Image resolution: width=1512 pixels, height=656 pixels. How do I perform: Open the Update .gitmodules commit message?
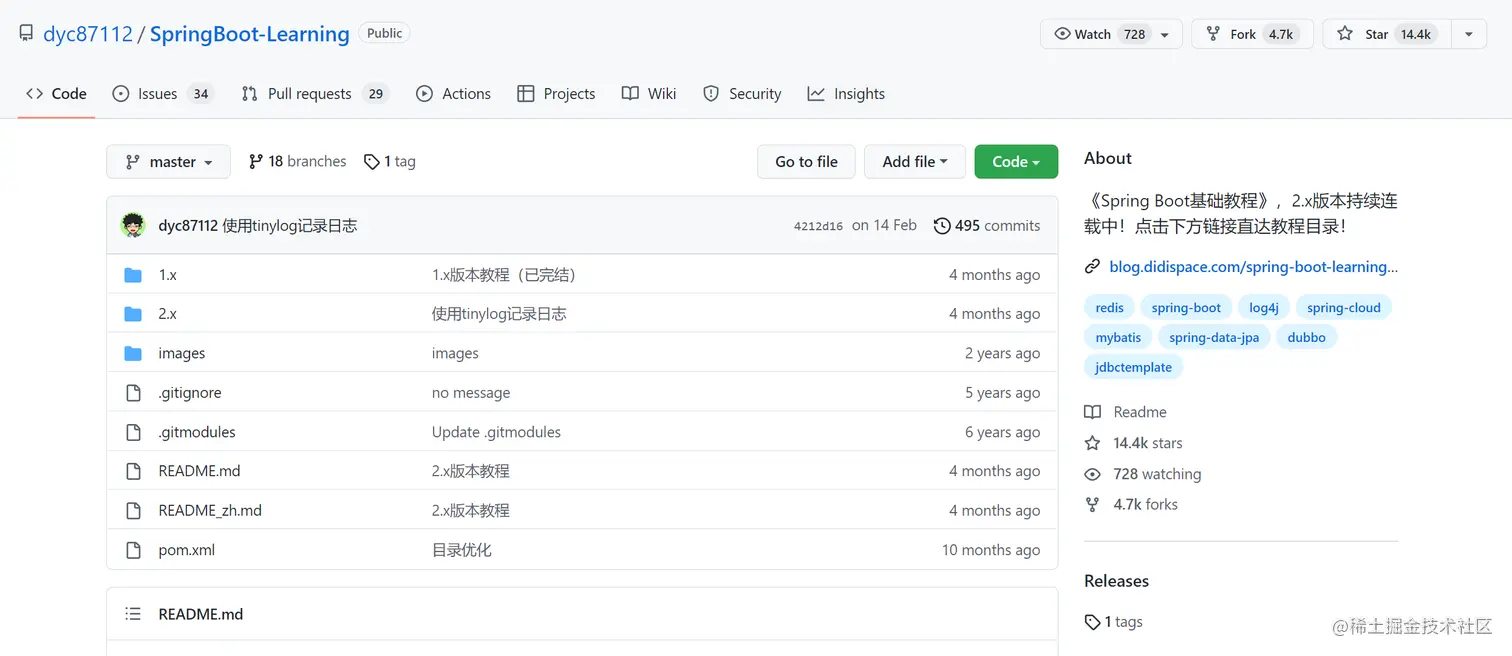[496, 432]
